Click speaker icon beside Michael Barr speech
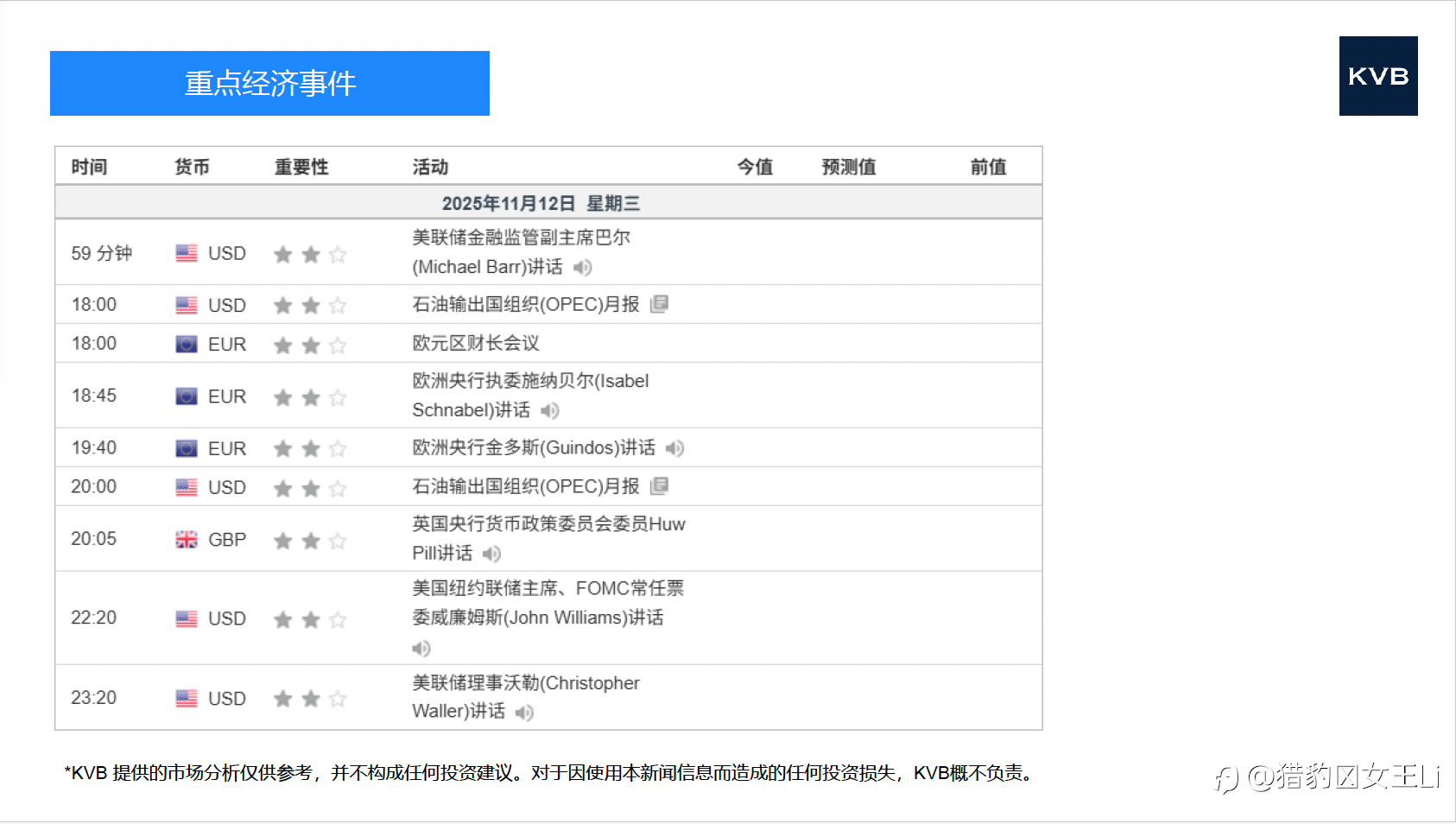The height and width of the screenshot is (824, 1456). pyautogui.click(x=583, y=268)
